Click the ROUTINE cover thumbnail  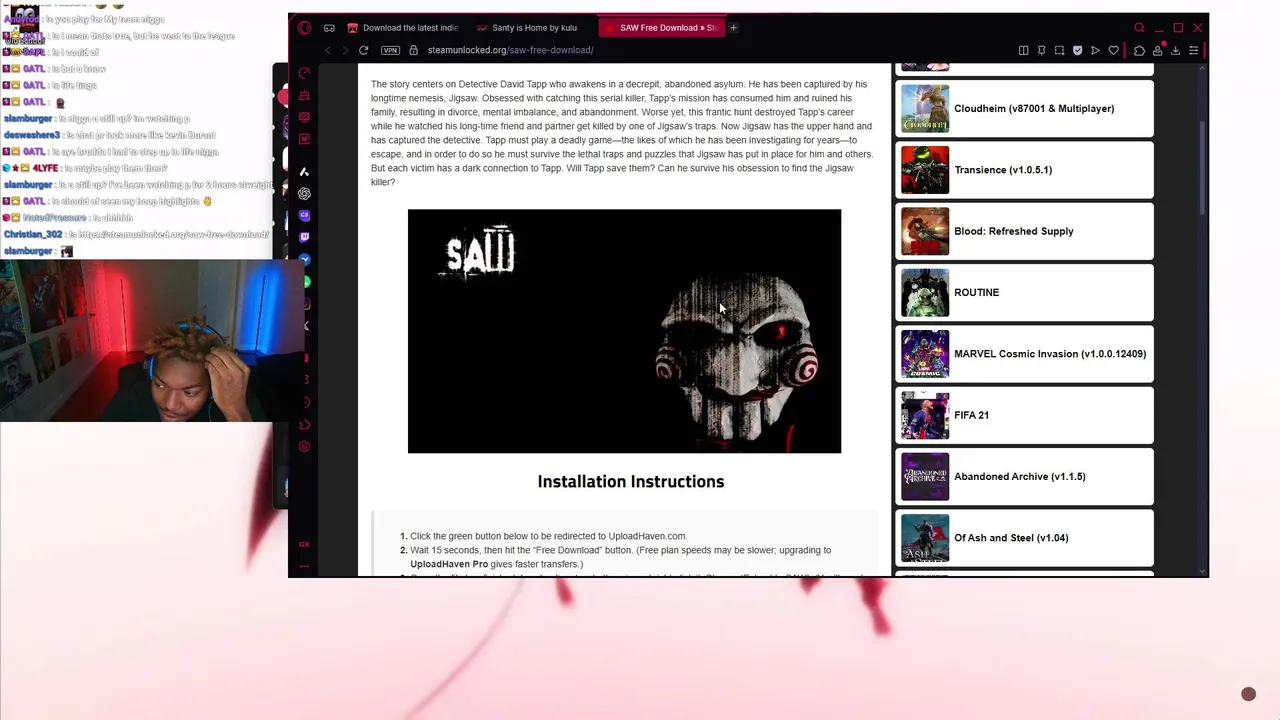pos(925,293)
